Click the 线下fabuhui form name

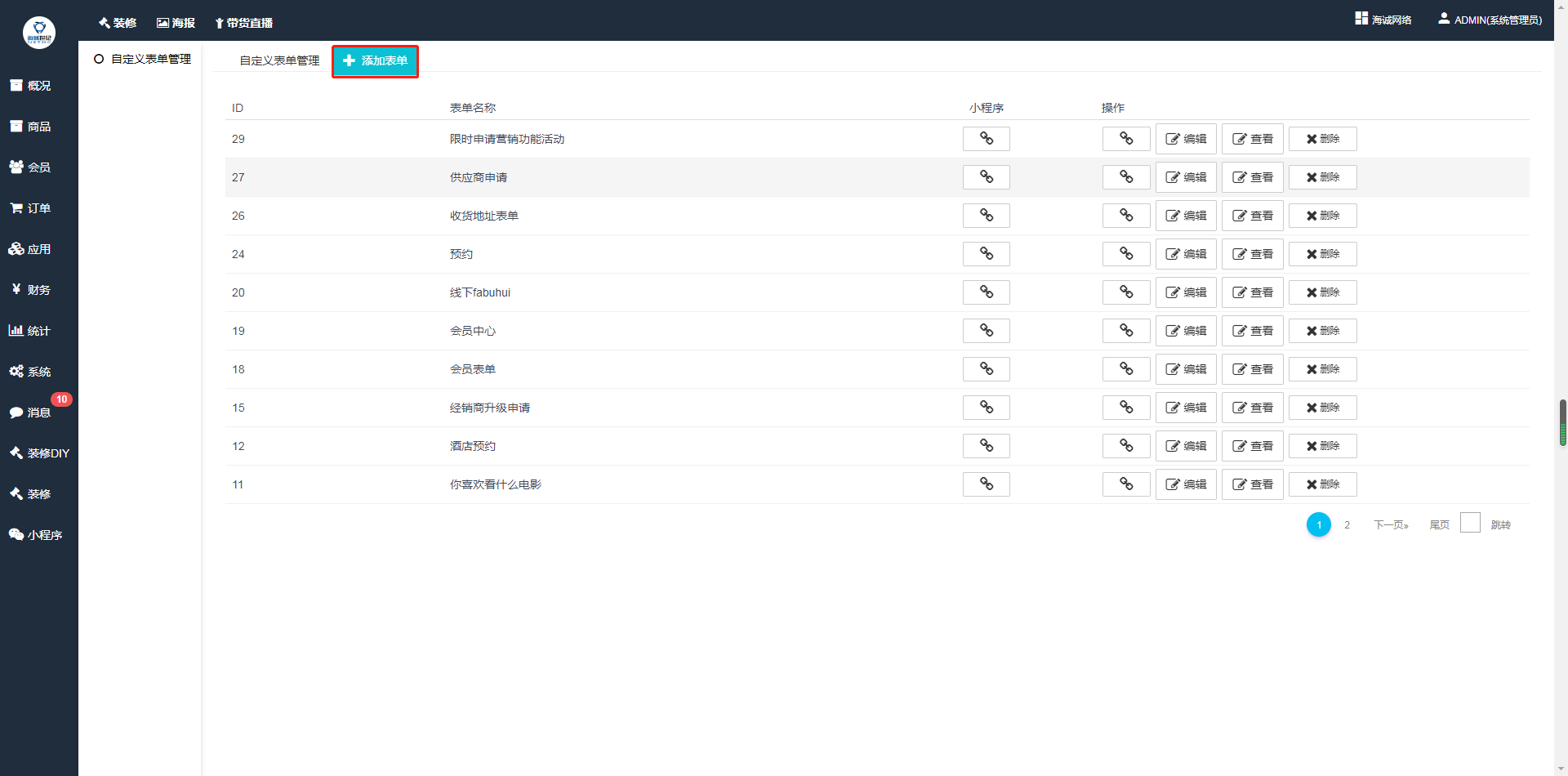click(480, 292)
